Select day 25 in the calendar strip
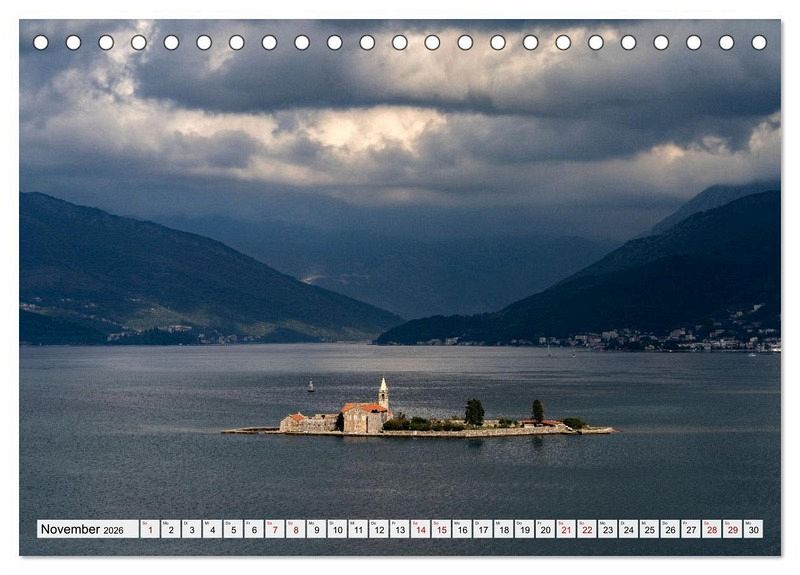This screenshot has width=800, height=575. [x=649, y=529]
